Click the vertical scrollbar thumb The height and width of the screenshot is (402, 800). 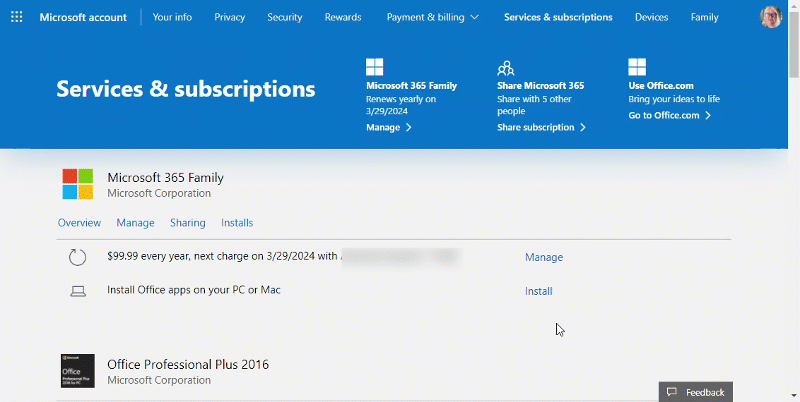[794, 43]
